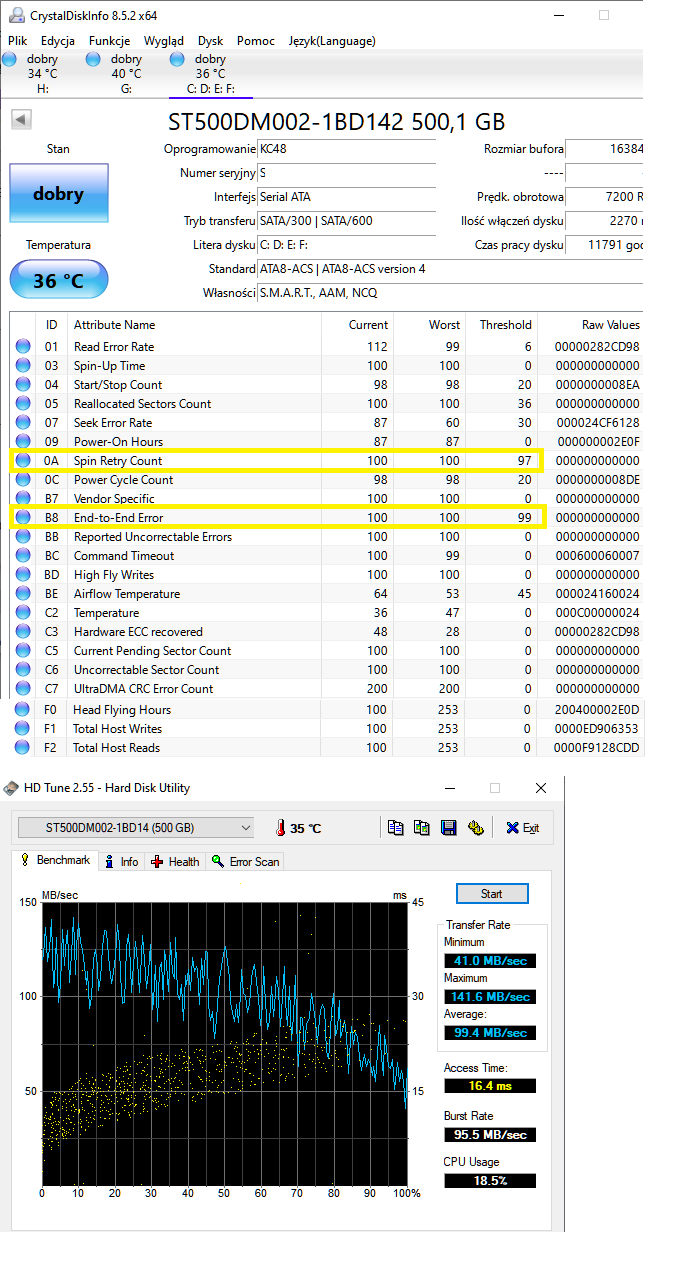The image size is (684, 1264).
Task: Click the blue 'dobry' health status button
Action: coord(58,194)
